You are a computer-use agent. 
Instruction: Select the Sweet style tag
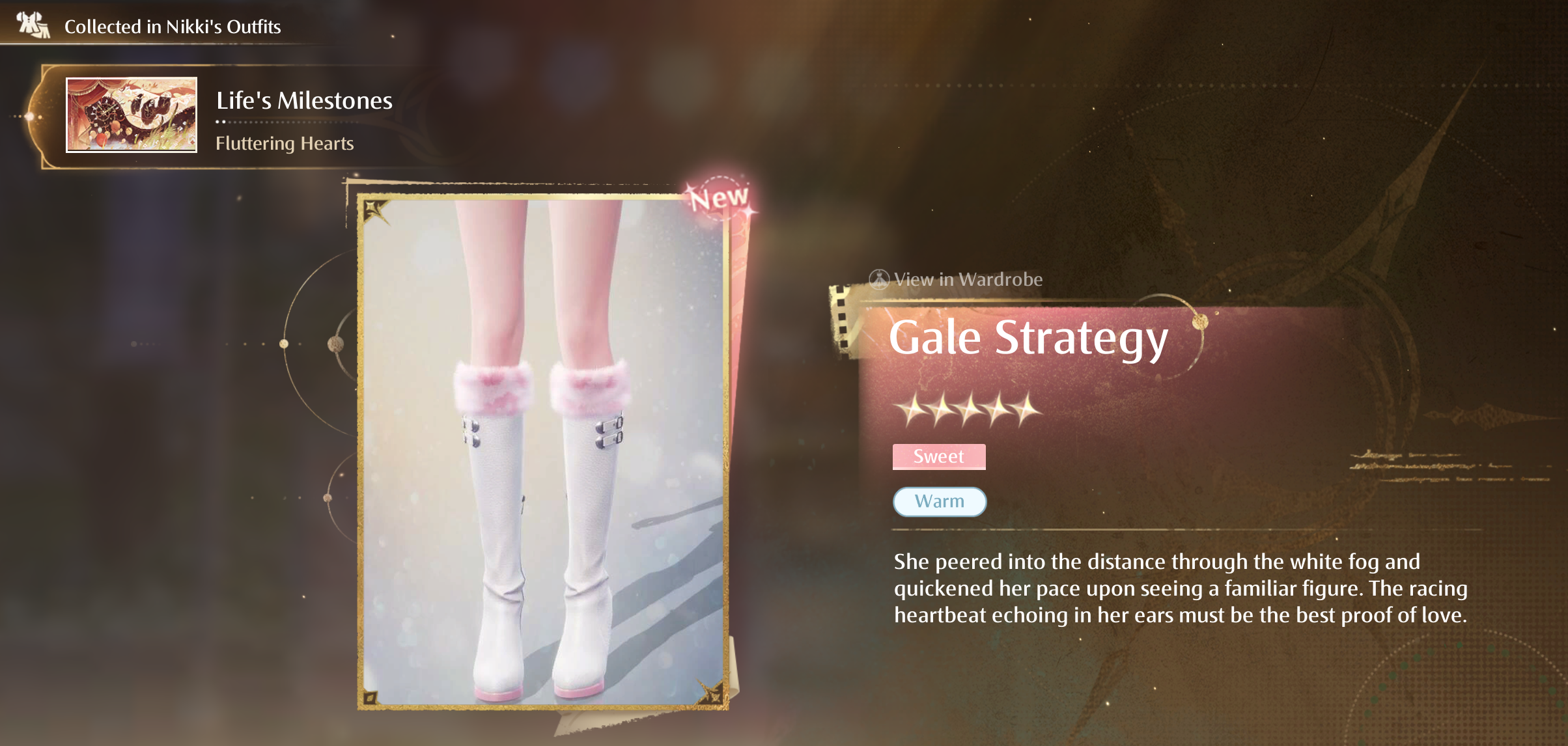coord(939,456)
